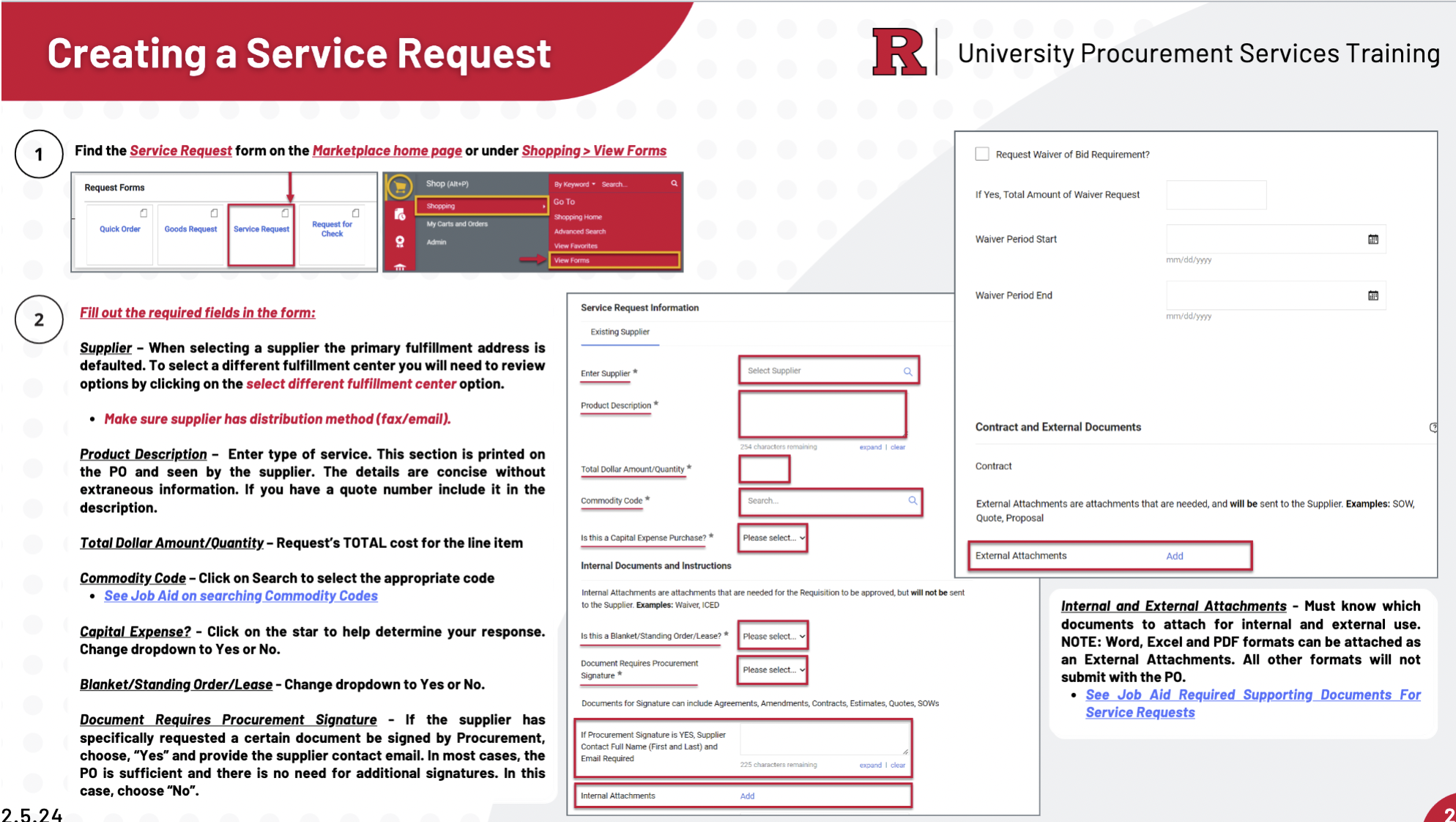Open the Goods Request form link
1456x822 pixels.
[190, 229]
